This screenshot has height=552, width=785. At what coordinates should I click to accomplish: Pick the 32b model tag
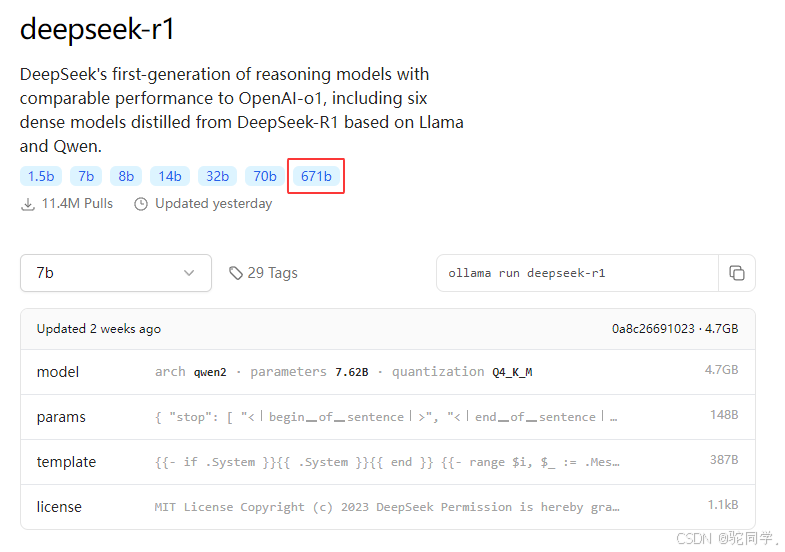click(217, 176)
